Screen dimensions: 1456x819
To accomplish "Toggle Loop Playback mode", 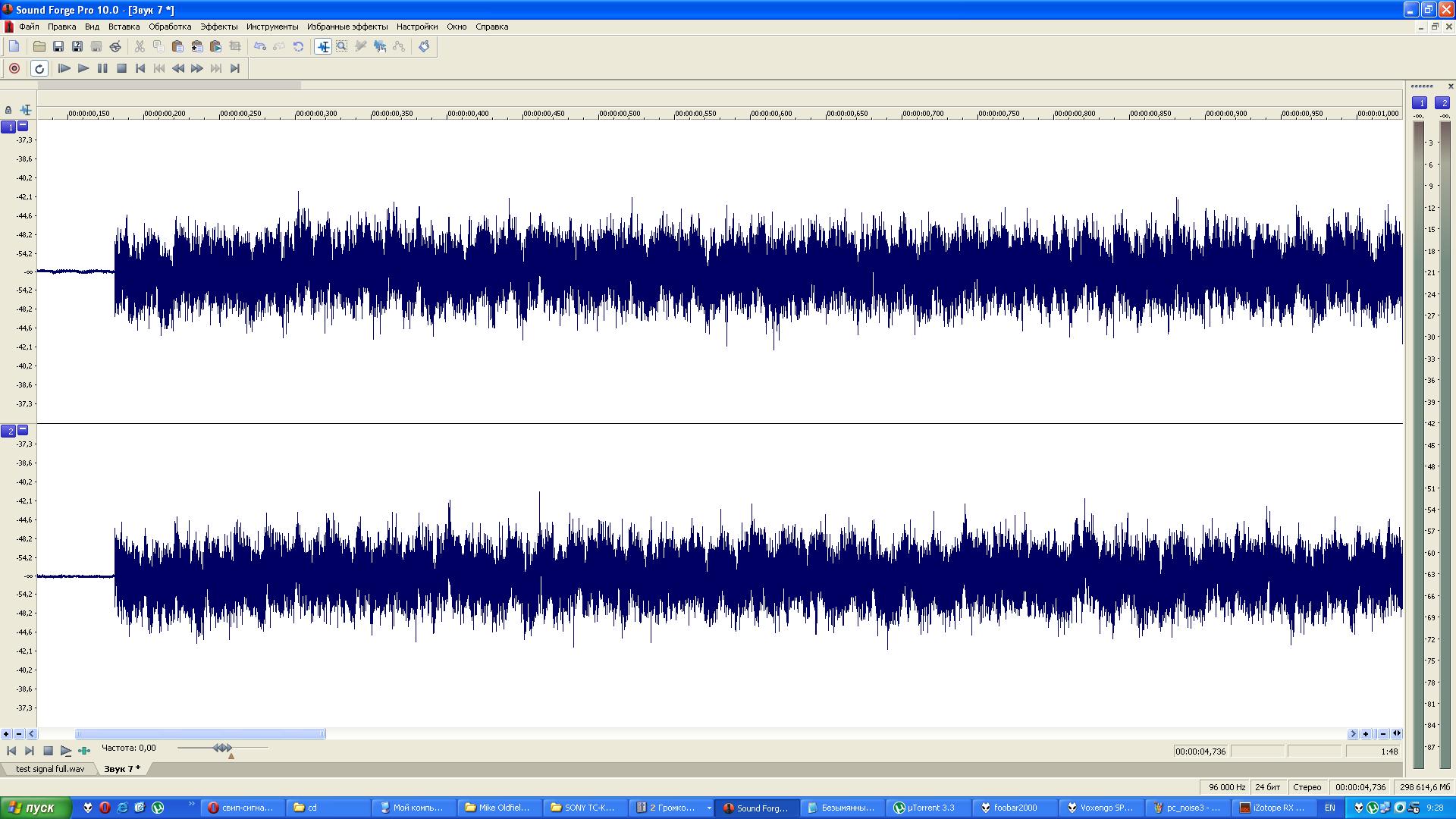I will 39,68.
